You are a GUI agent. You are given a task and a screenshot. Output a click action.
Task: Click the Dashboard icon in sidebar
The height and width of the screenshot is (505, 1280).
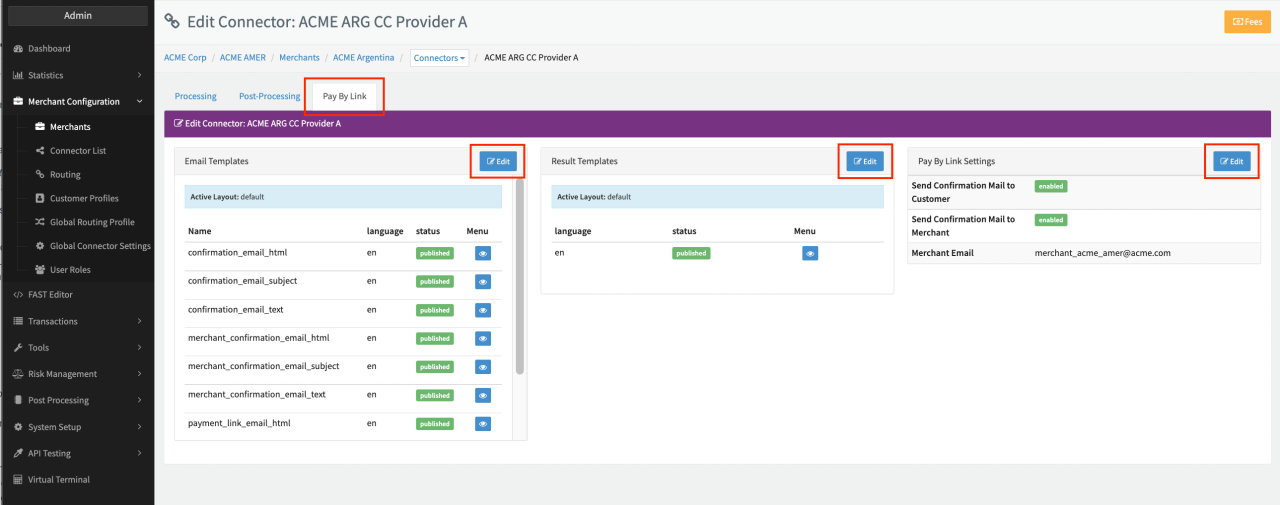(19, 49)
